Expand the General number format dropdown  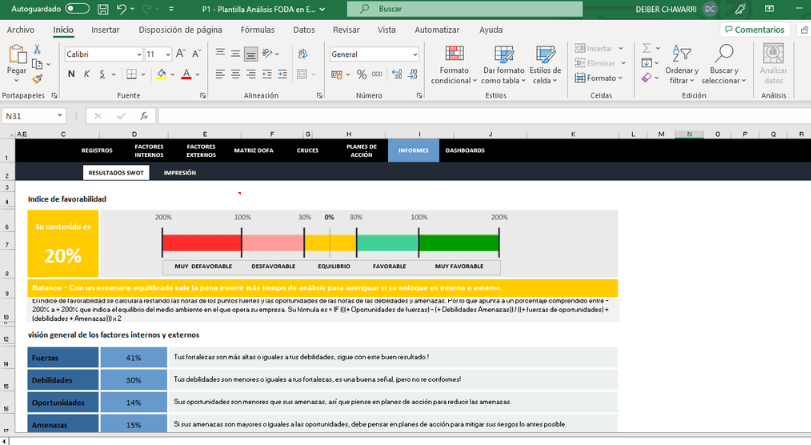coord(415,54)
